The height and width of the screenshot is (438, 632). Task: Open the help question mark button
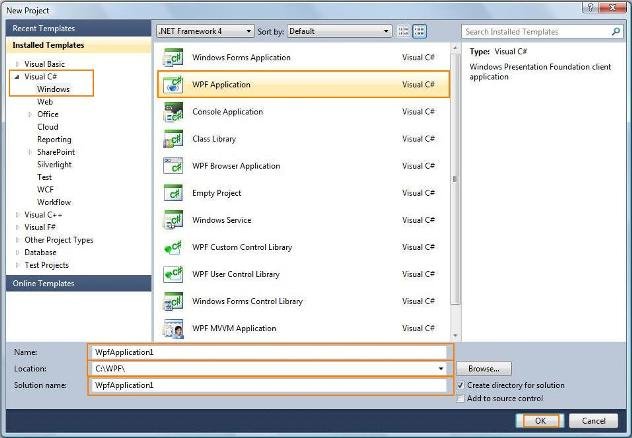[x=590, y=7]
